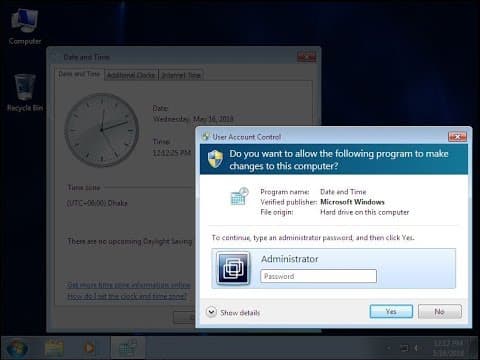The width and height of the screenshot is (480, 360).
Task: Click the UAC security shield icon
Action: coord(215,158)
